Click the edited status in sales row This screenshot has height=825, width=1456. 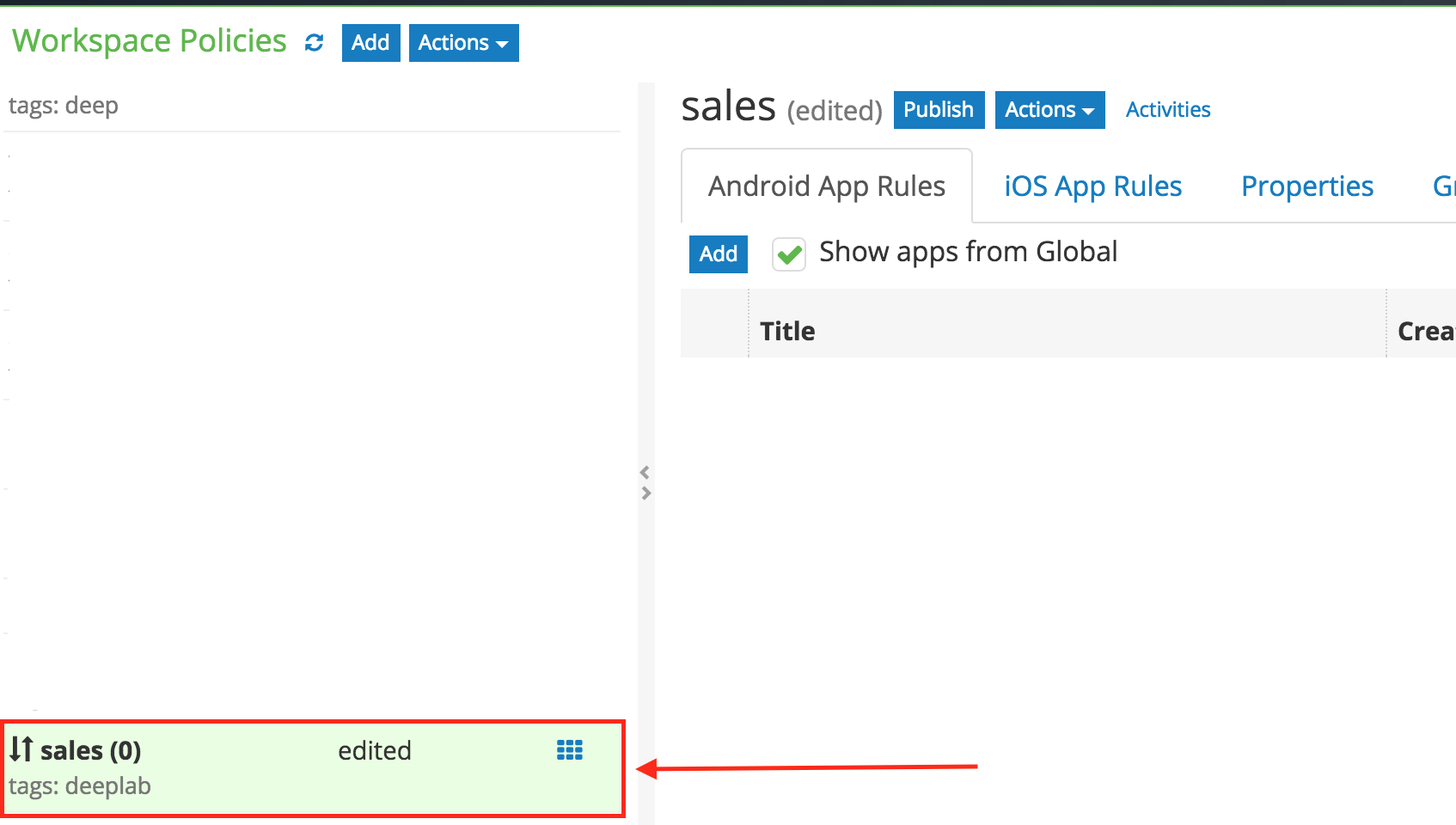(x=374, y=750)
